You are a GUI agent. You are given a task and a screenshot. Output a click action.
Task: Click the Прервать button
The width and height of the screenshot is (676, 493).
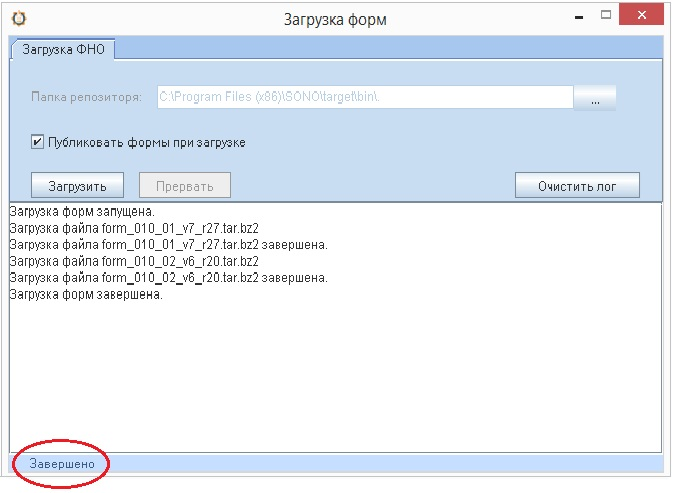[185, 186]
